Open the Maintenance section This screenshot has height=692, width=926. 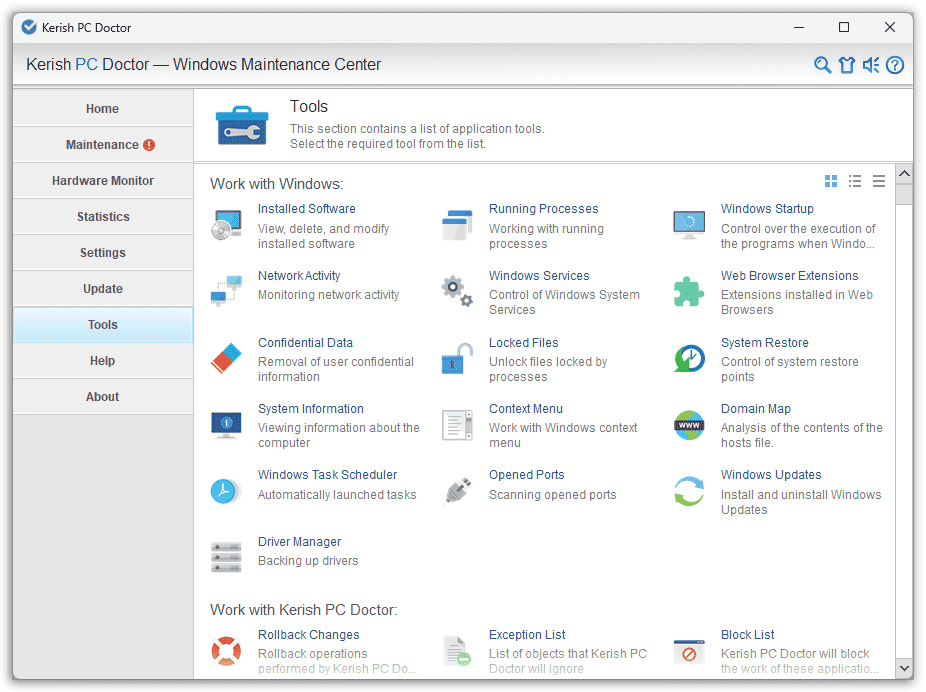coord(103,145)
